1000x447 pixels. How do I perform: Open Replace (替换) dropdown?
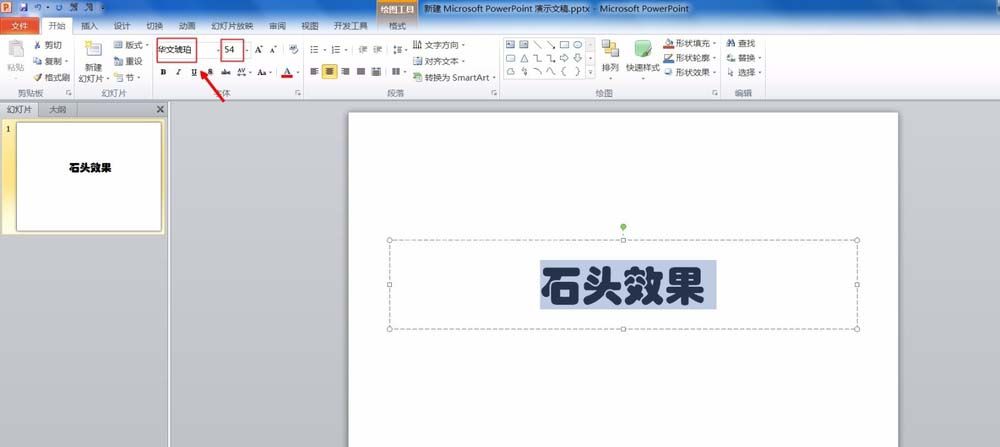[x=744, y=58]
